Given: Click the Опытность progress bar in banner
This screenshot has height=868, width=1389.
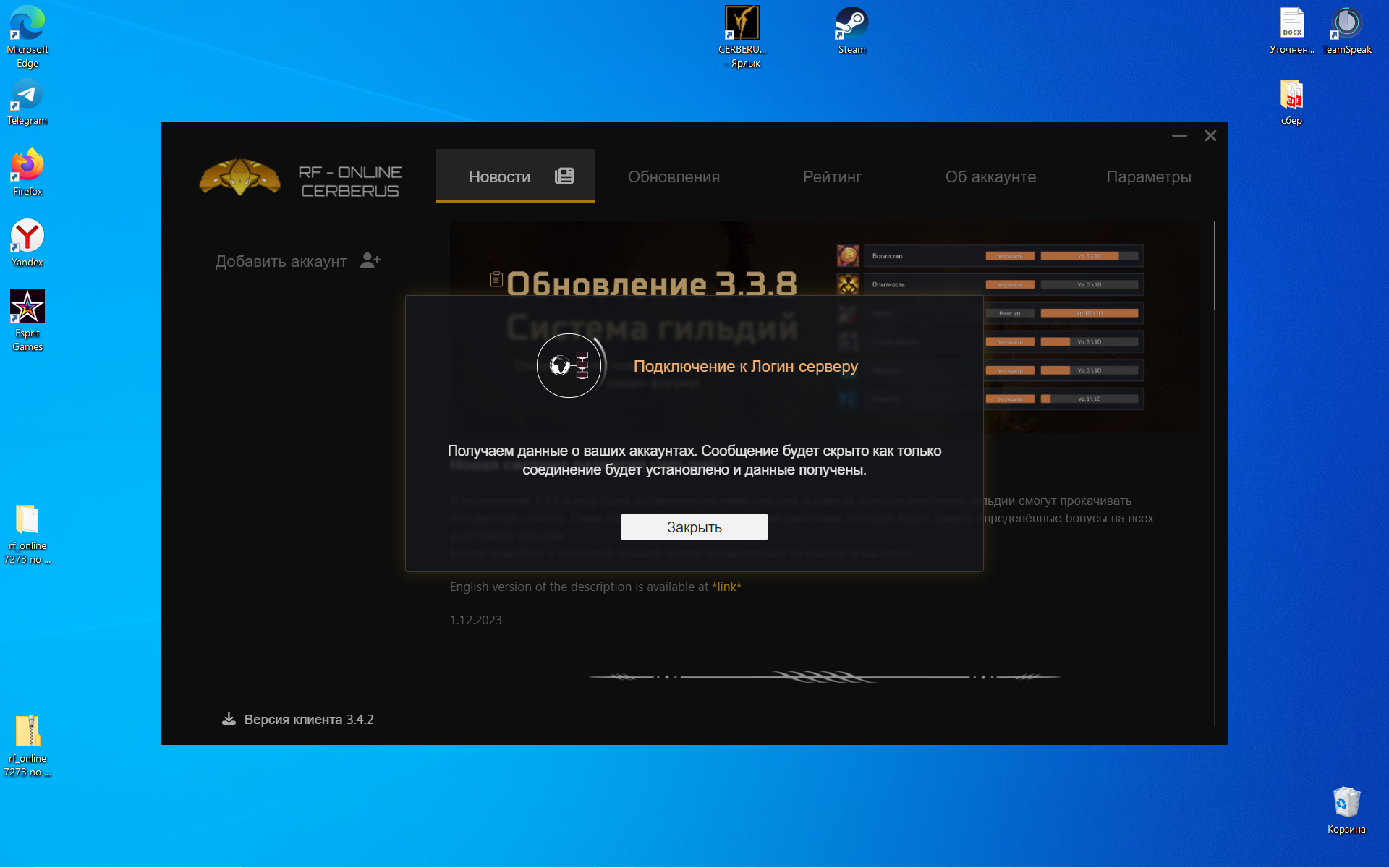Looking at the screenshot, I should (x=1089, y=284).
